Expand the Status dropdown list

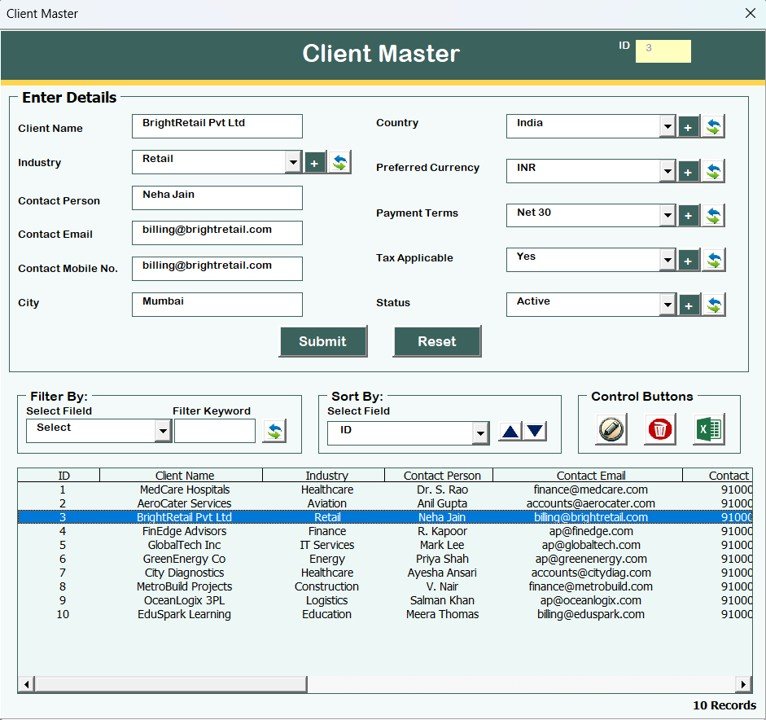click(x=667, y=305)
